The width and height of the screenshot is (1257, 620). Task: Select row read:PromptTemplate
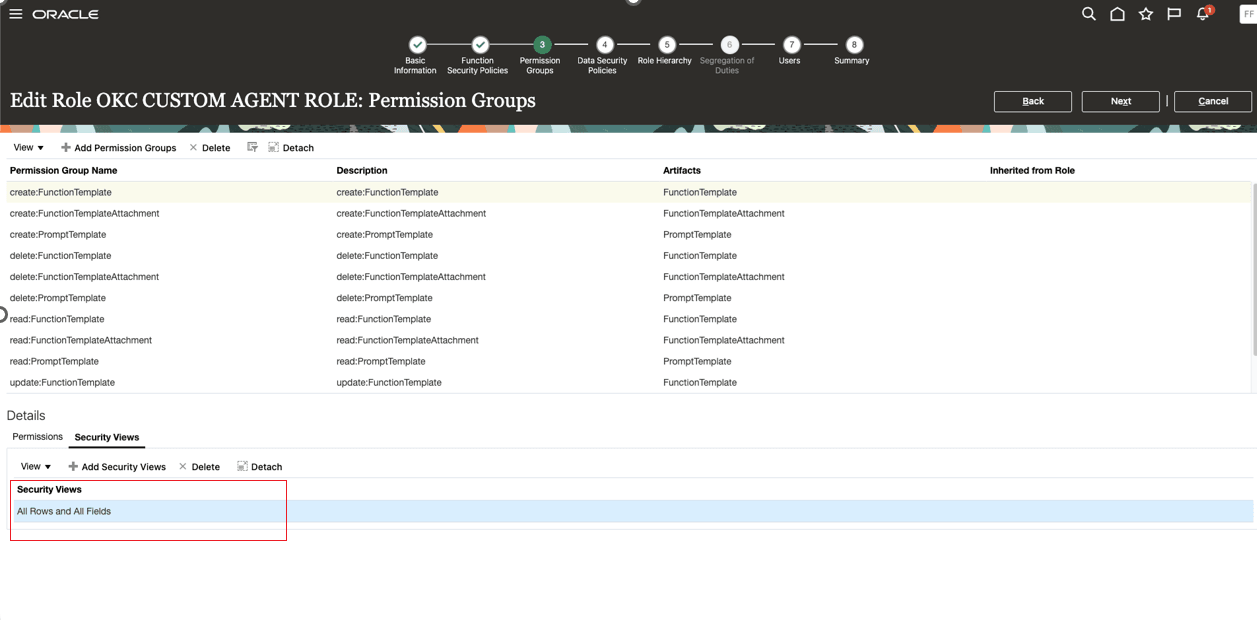point(628,361)
